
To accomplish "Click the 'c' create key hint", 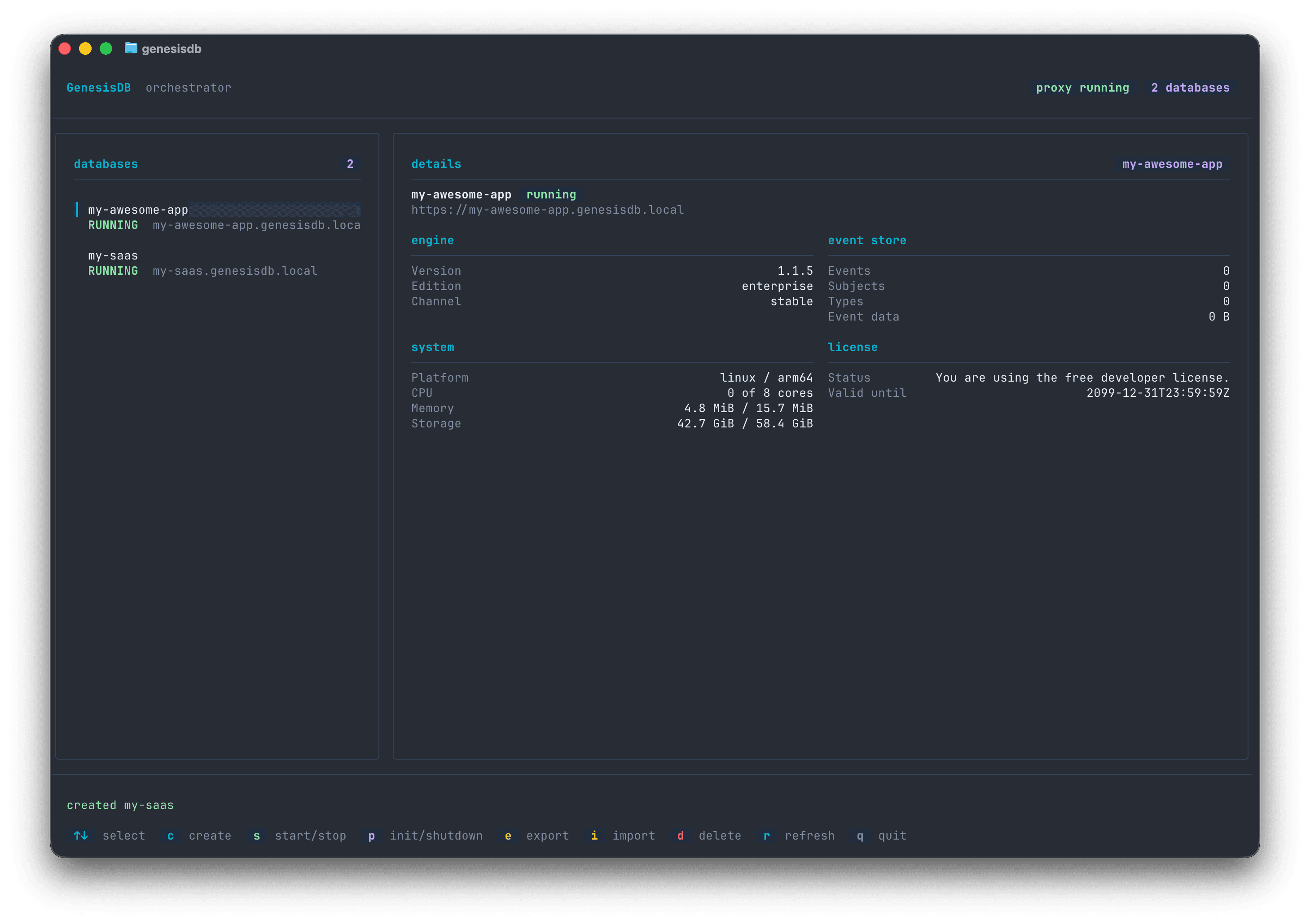I will pos(170,836).
